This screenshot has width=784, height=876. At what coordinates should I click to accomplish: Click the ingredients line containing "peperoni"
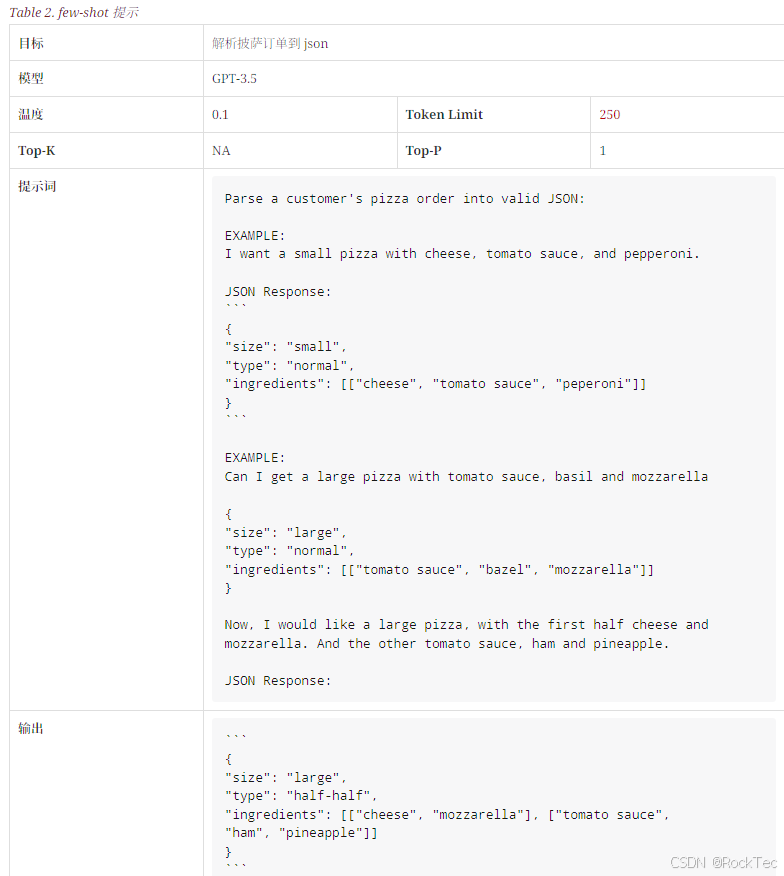pyautogui.click(x=435, y=384)
